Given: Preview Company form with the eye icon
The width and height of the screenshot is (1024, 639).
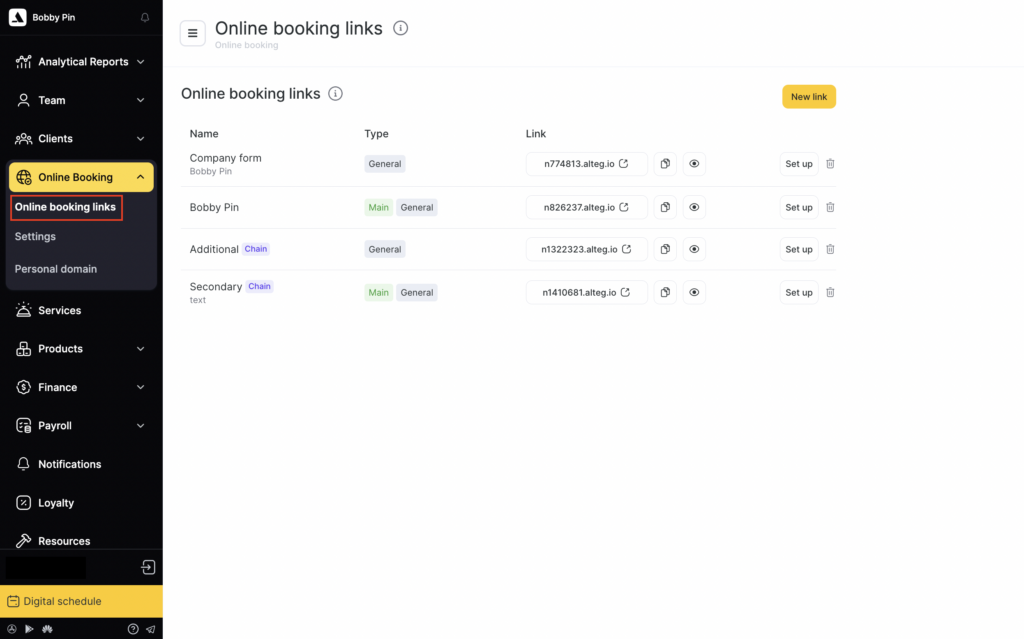Looking at the screenshot, I should pos(694,164).
